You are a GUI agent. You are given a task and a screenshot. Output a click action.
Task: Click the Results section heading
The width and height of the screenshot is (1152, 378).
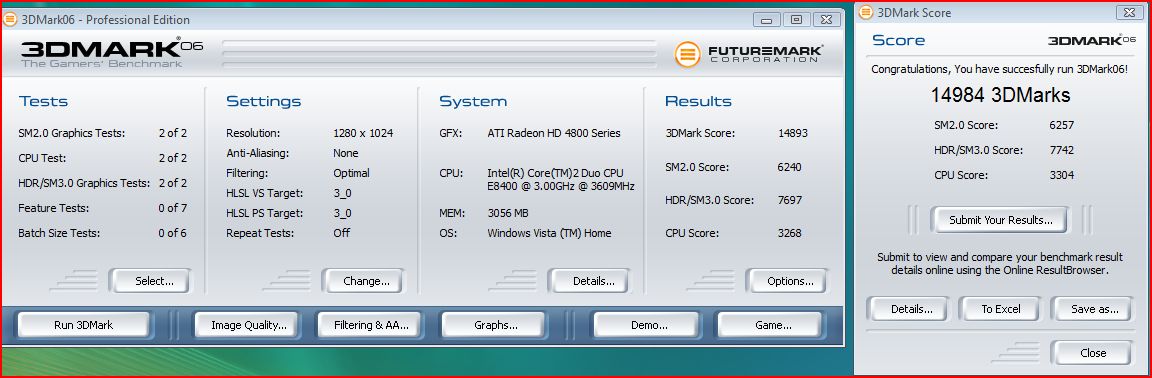click(x=698, y=101)
